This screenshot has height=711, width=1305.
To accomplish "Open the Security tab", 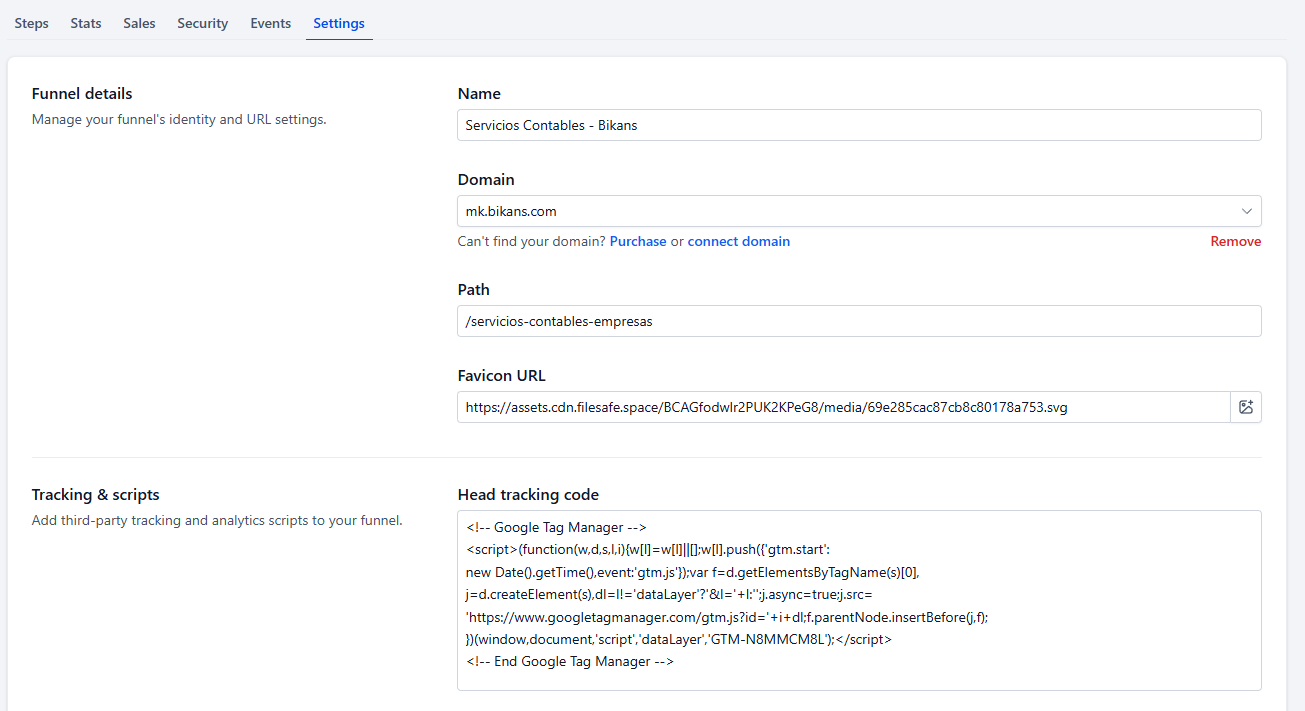I will click(x=203, y=23).
